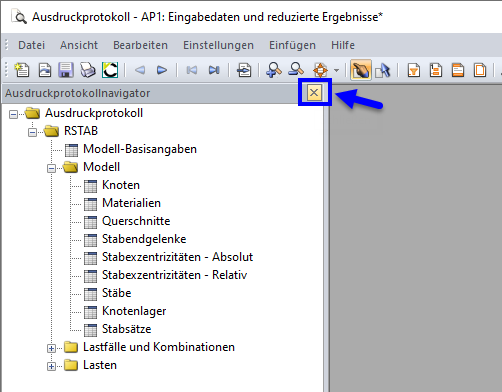Click the page with orange filter funnel icon
Viewport: 502px width, 392px height.
pos(414,70)
